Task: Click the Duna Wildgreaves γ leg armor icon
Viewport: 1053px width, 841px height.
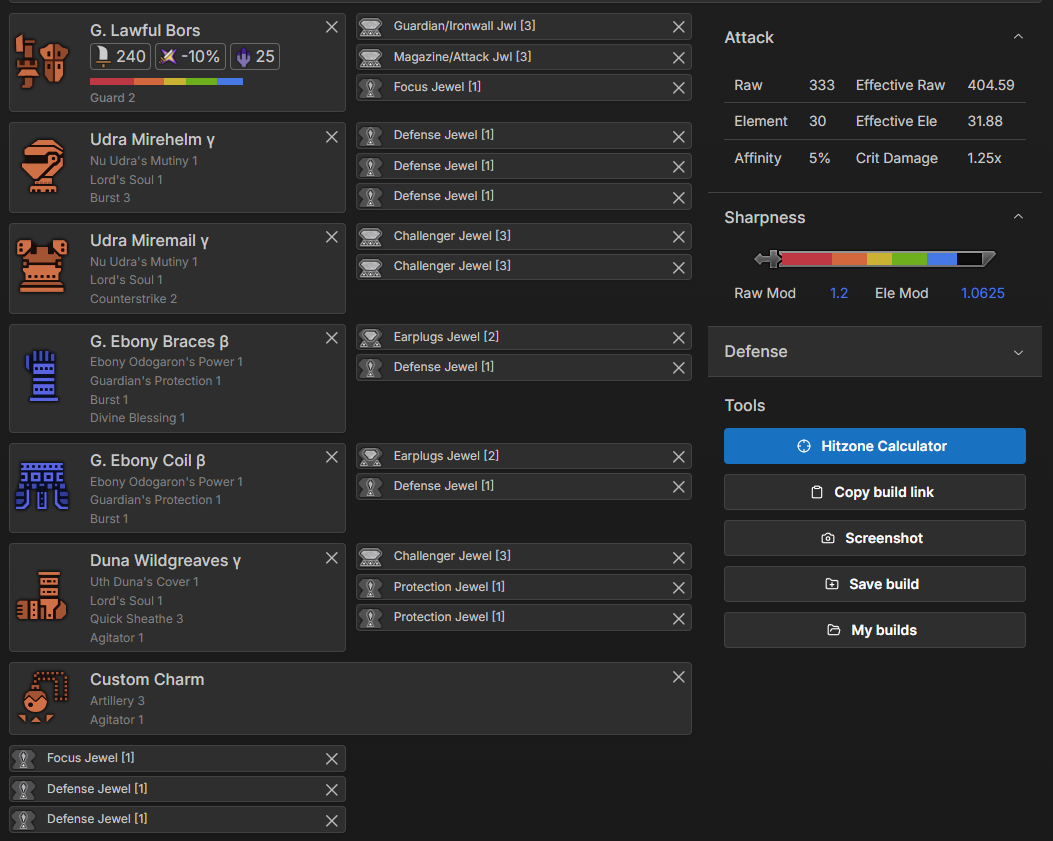Action: tap(42, 596)
